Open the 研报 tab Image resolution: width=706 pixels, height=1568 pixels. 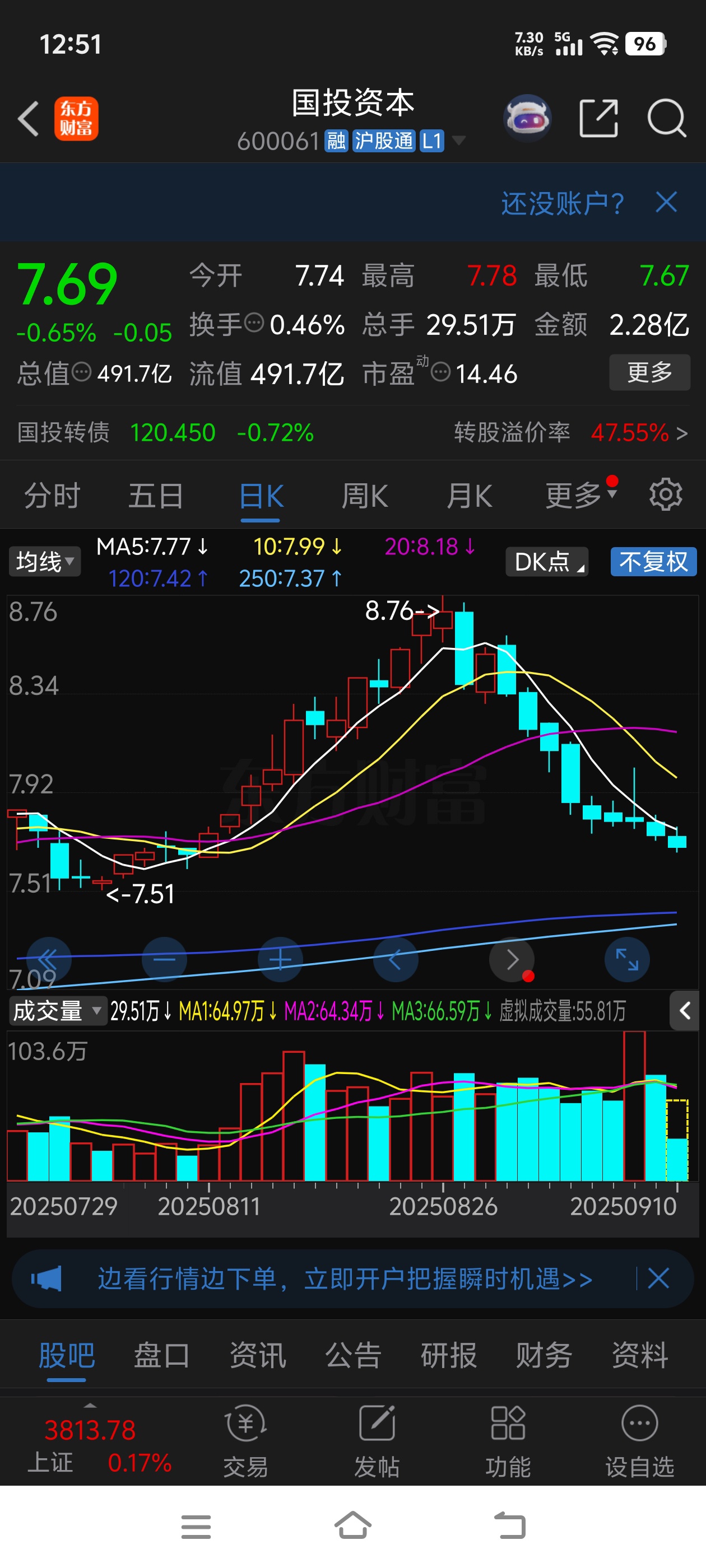pos(449,1355)
